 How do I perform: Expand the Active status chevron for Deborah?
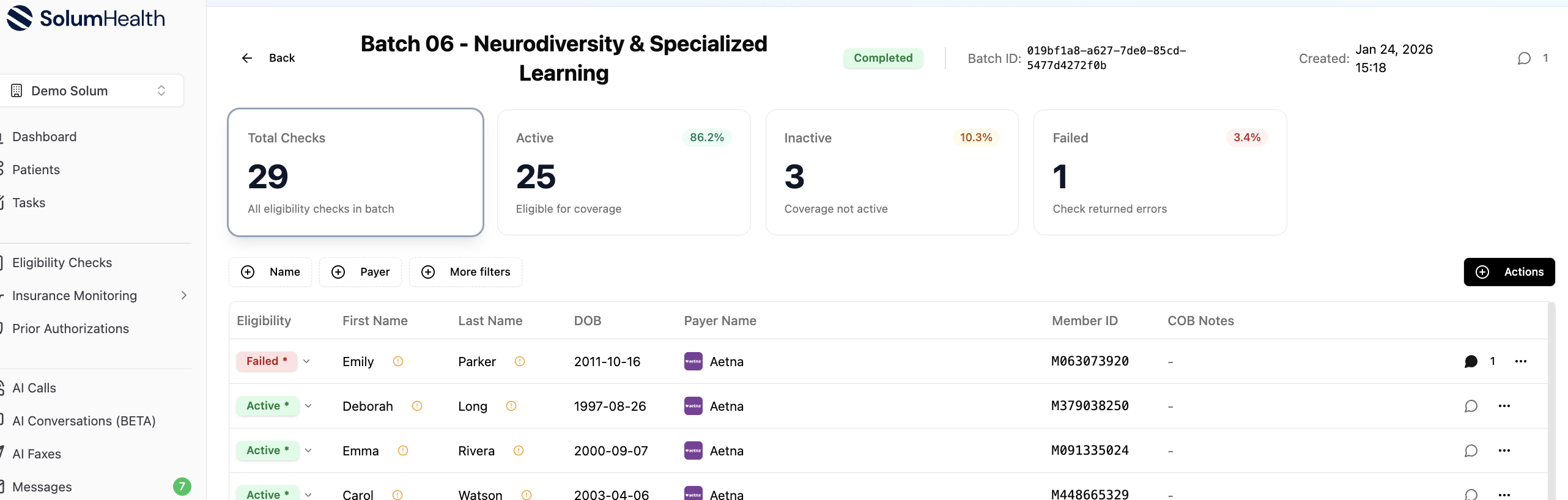point(308,406)
